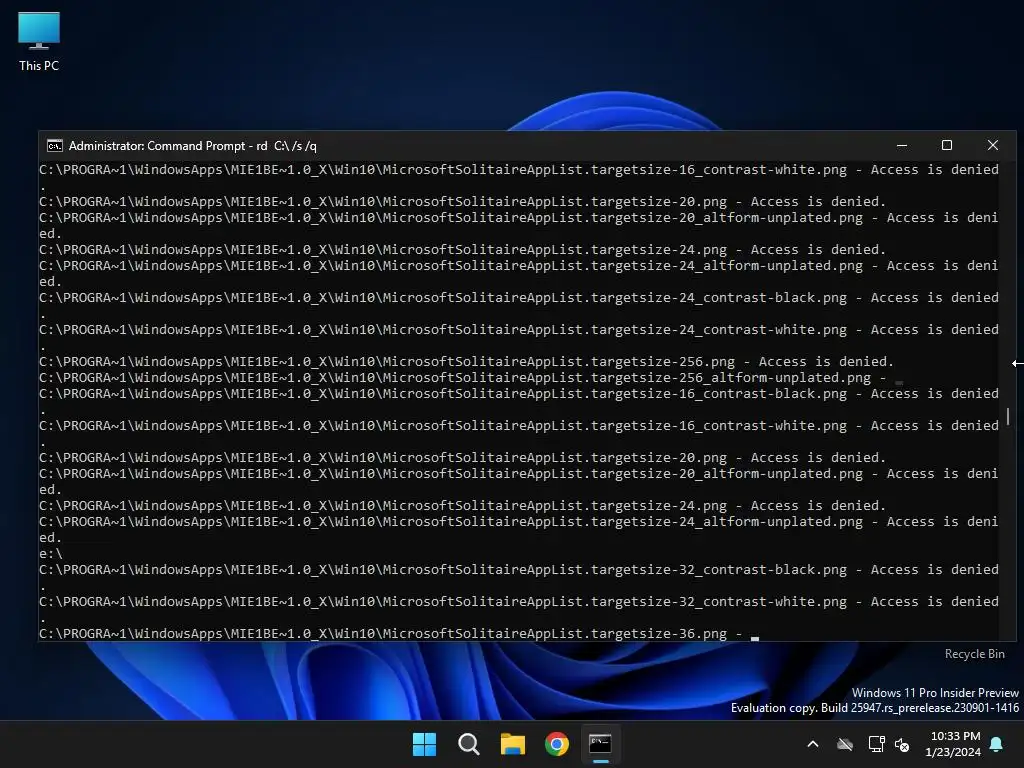Click line with 'targetsize-256_altform-unplated.png'
The height and width of the screenshot is (768, 1024).
(462, 377)
